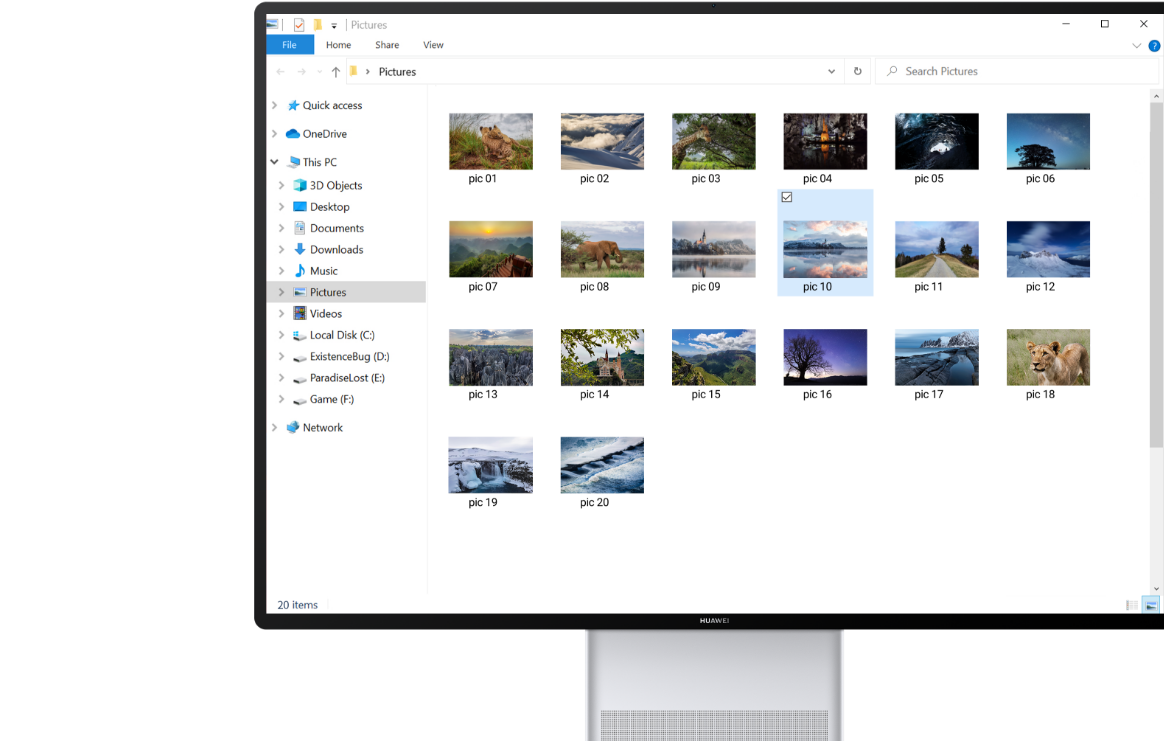
Task: Open OneDrive in the navigation pane
Action: pos(324,134)
